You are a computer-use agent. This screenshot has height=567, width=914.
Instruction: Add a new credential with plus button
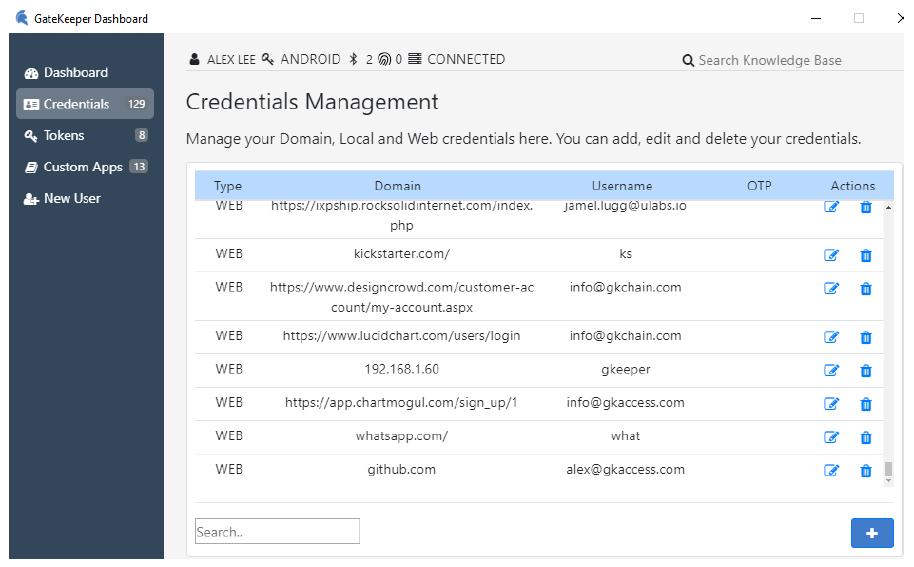[871, 533]
